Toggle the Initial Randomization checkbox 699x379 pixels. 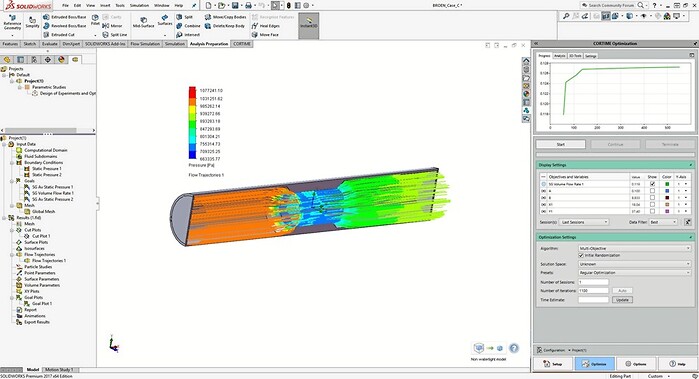click(x=581, y=255)
